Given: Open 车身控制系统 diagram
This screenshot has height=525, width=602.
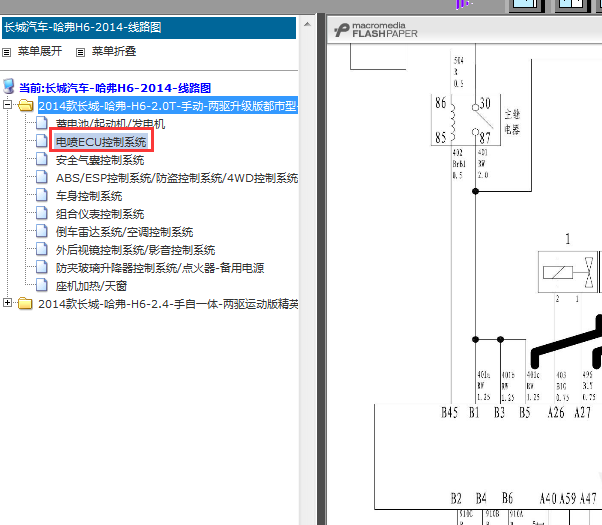Looking at the screenshot, I should tap(89, 196).
